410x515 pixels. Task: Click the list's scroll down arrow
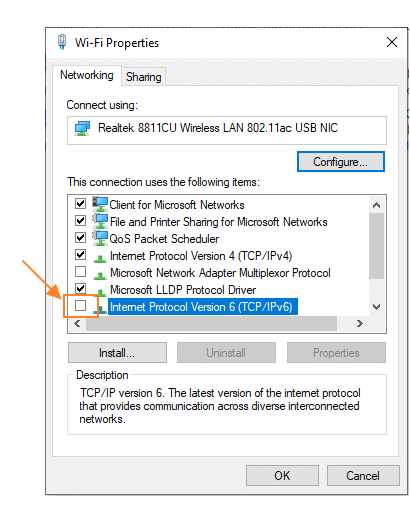click(x=377, y=307)
